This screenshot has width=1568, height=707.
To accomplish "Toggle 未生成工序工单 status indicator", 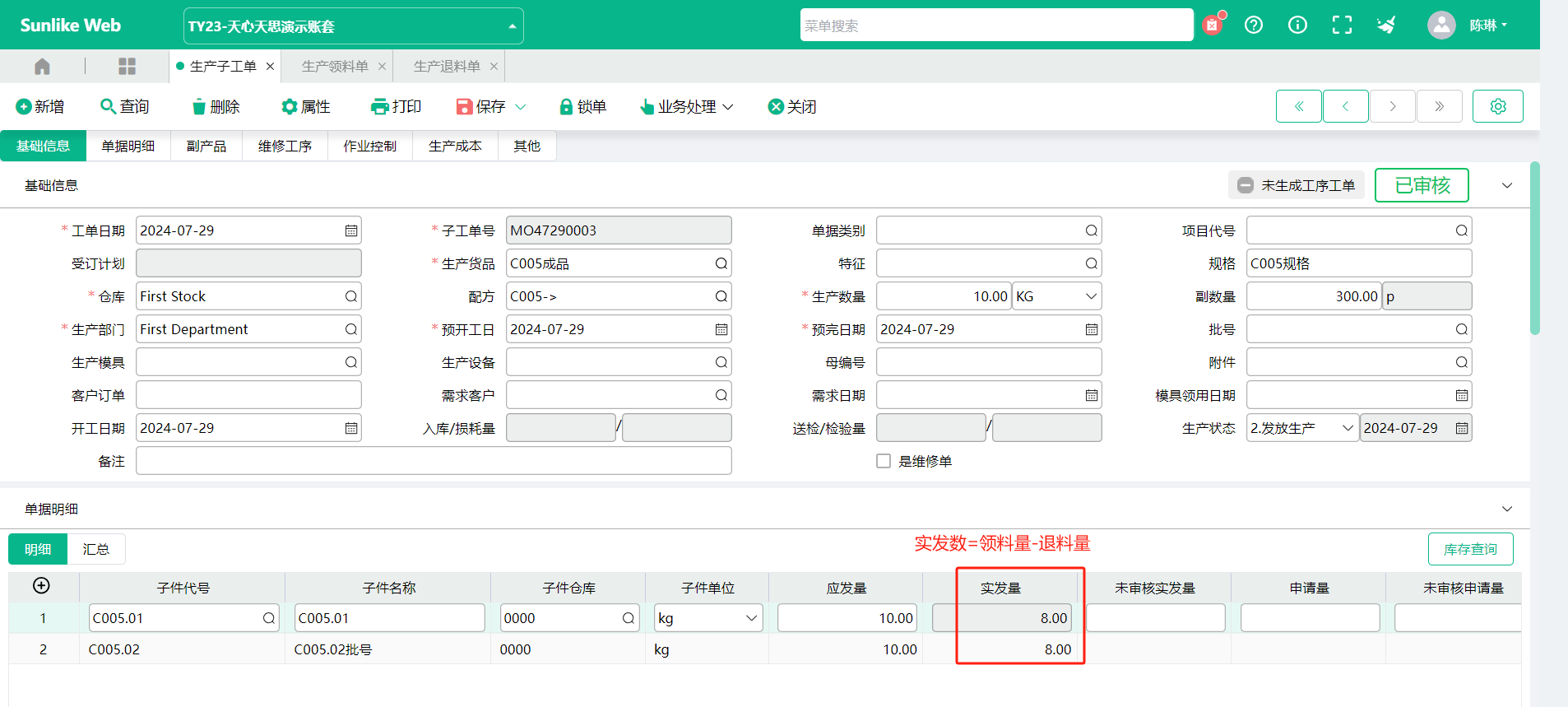I will coord(1297,185).
